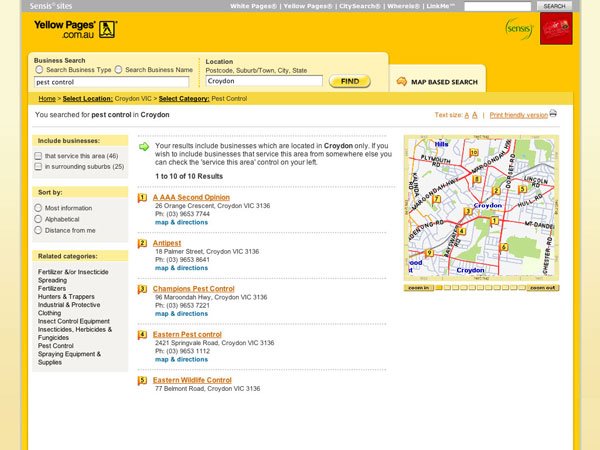600x450 pixels.
Task: Enable the 'that service this area (46)' checkbox
Action: click(x=39, y=156)
